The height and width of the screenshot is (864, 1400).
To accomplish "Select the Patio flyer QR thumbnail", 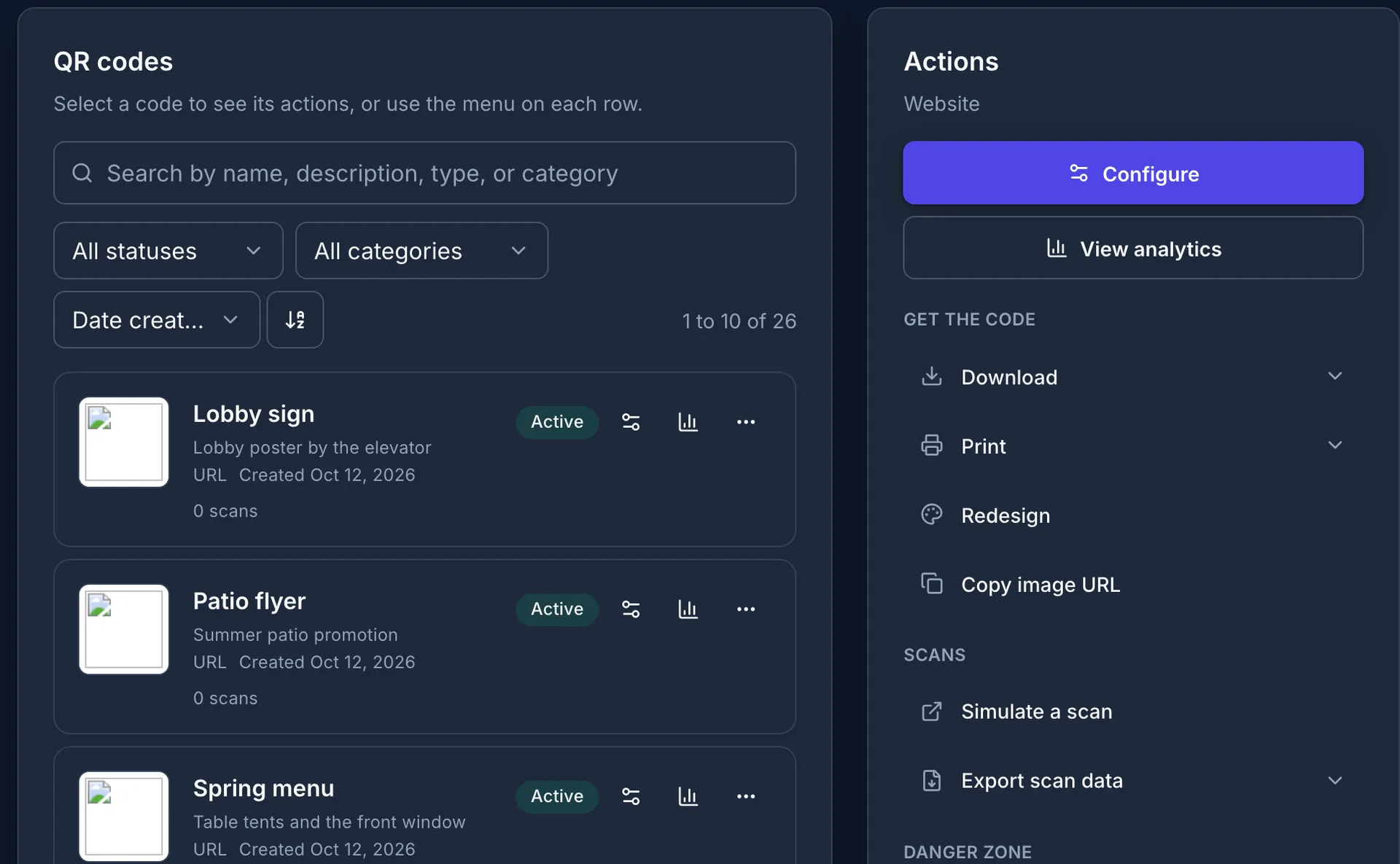I will tap(124, 630).
